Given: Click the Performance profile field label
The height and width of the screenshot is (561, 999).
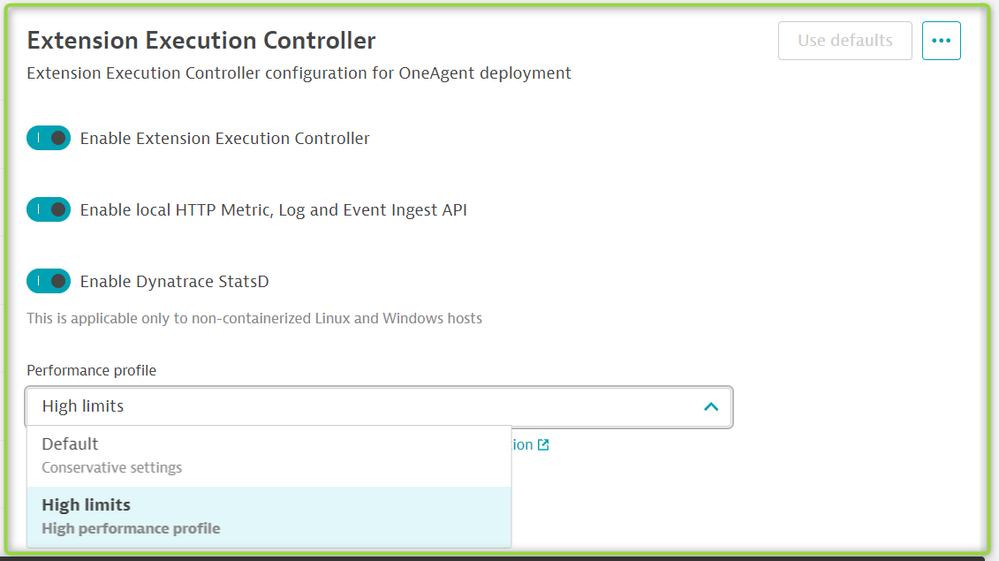Looking at the screenshot, I should (91, 370).
